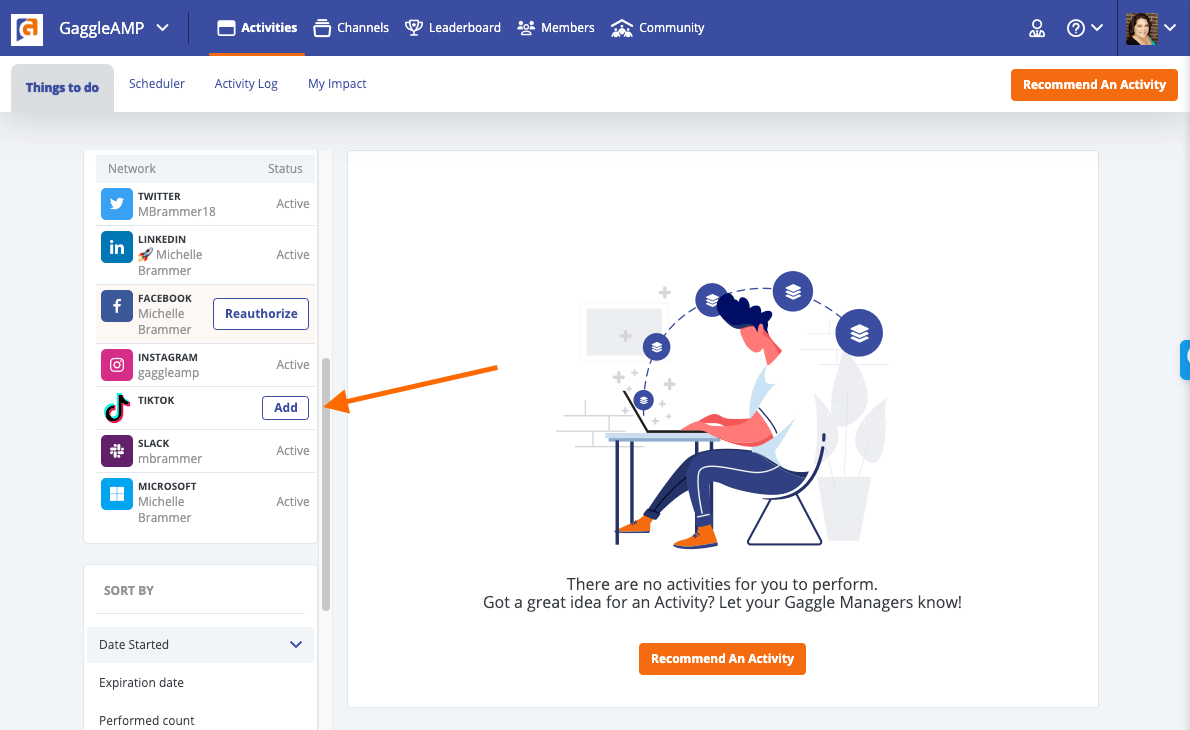
Task: Click the Community group icon
Action: point(622,29)
